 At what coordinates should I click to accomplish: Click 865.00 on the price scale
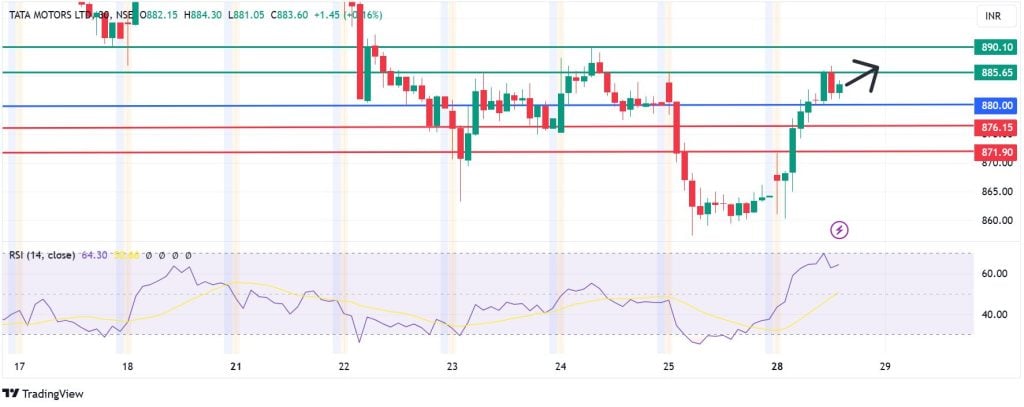pos(999,191)
